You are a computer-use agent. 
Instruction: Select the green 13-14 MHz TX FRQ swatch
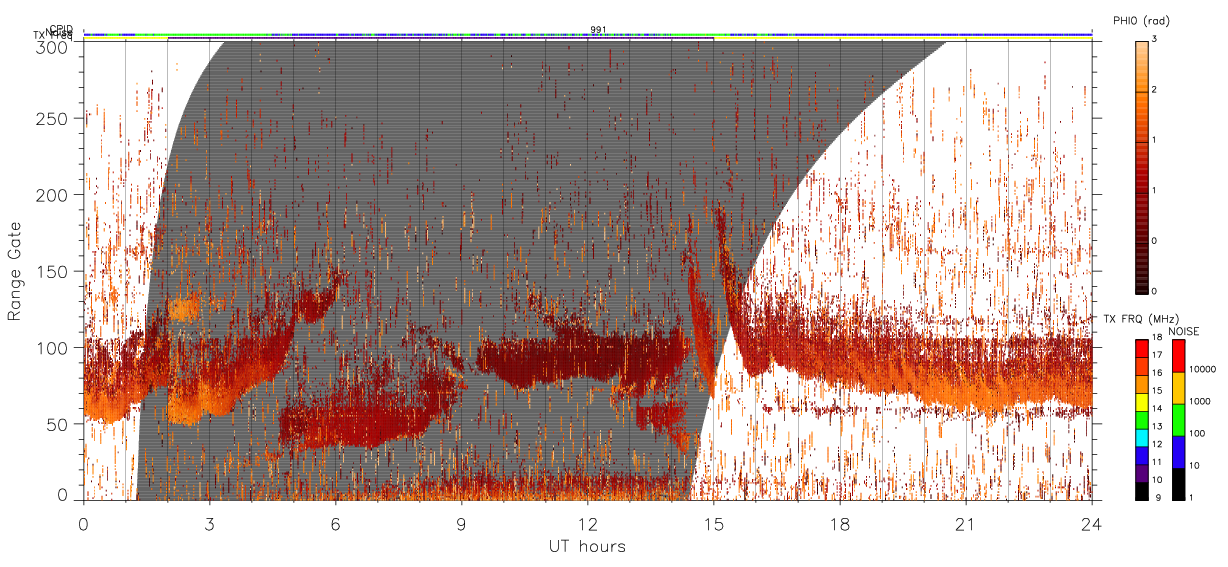point(1141,419)
